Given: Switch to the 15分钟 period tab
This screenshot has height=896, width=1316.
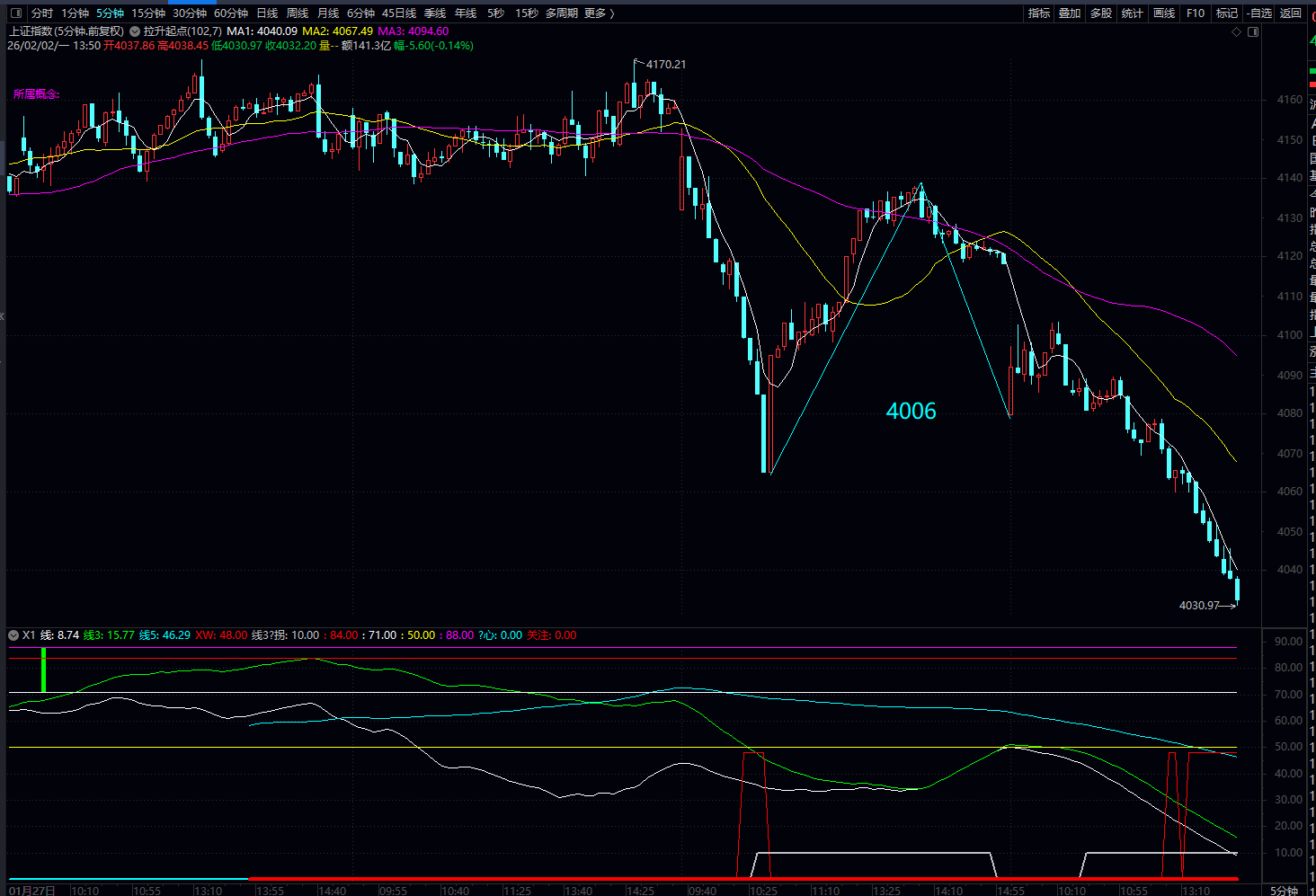Looking at the screenshot, I should (148, 13).
